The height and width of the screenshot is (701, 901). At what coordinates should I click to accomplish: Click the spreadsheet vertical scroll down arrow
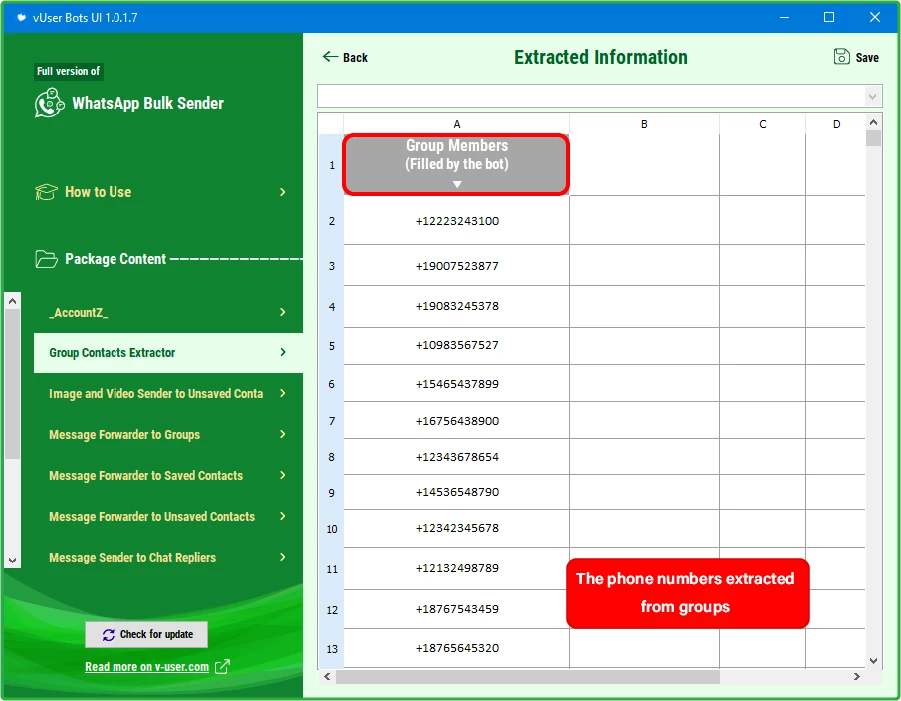tap(873, 661)
